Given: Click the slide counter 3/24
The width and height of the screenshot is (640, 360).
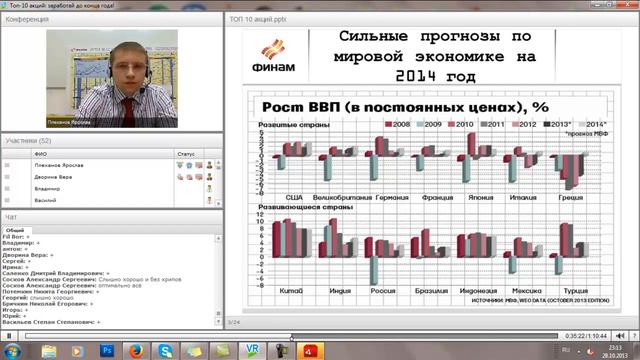Looking at the screenshot, I should 233,322.
